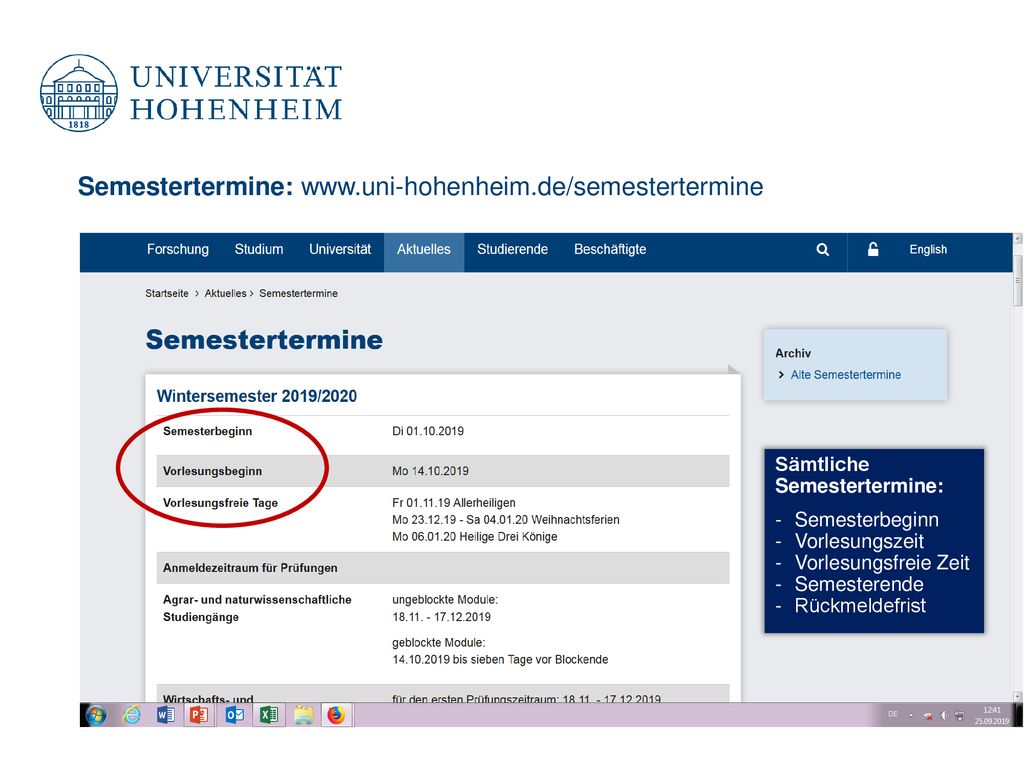Viewport: 1024px width, 768px height.
Task: Open Excel from the taskbar
Action: 268,715
